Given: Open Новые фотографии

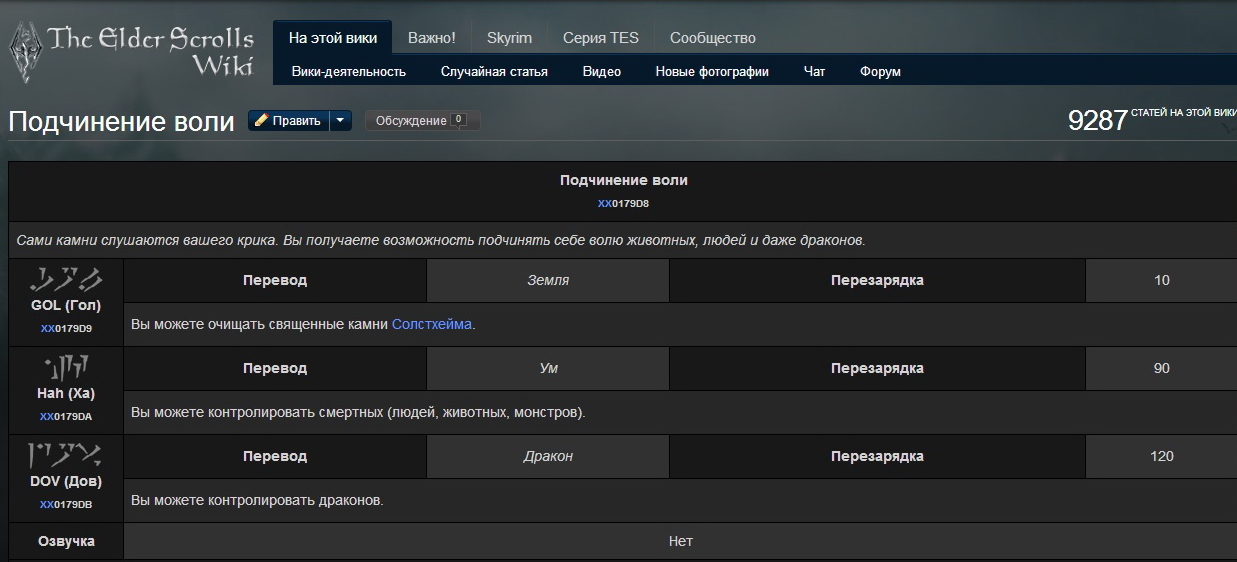Looking at the screenshot, I should (x=712, y=71).
